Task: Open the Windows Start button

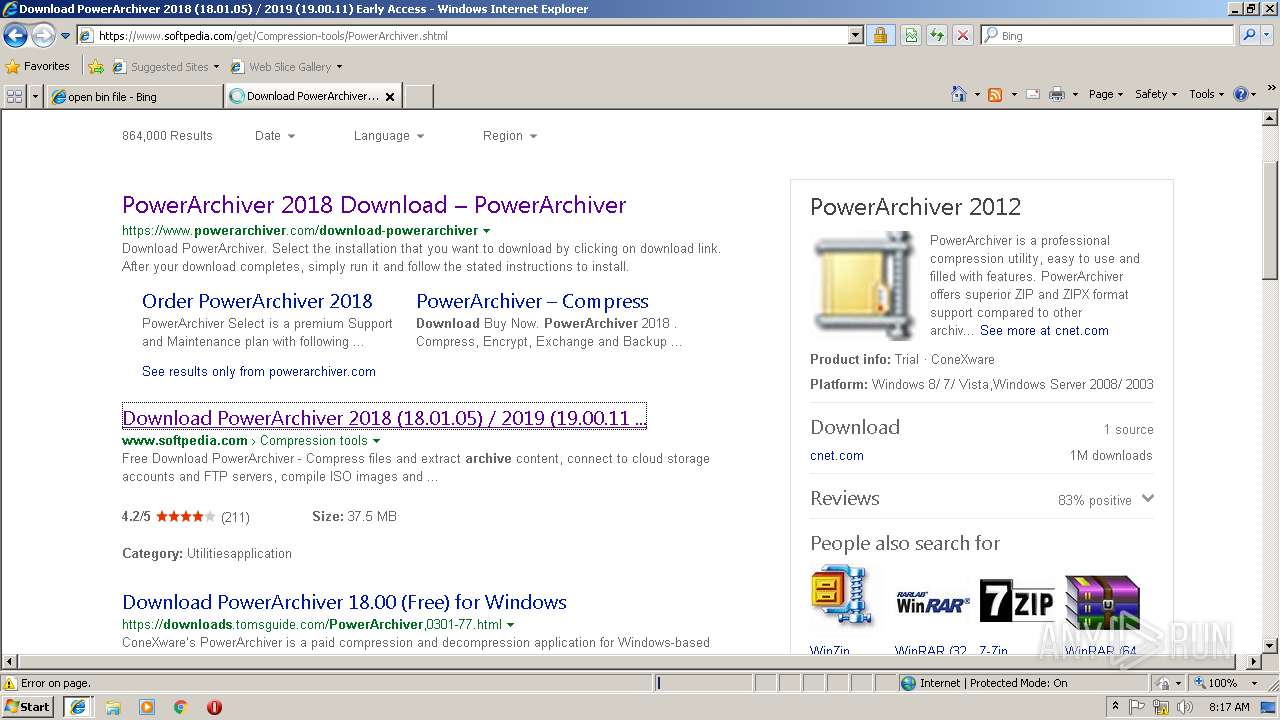Action: 28,707
